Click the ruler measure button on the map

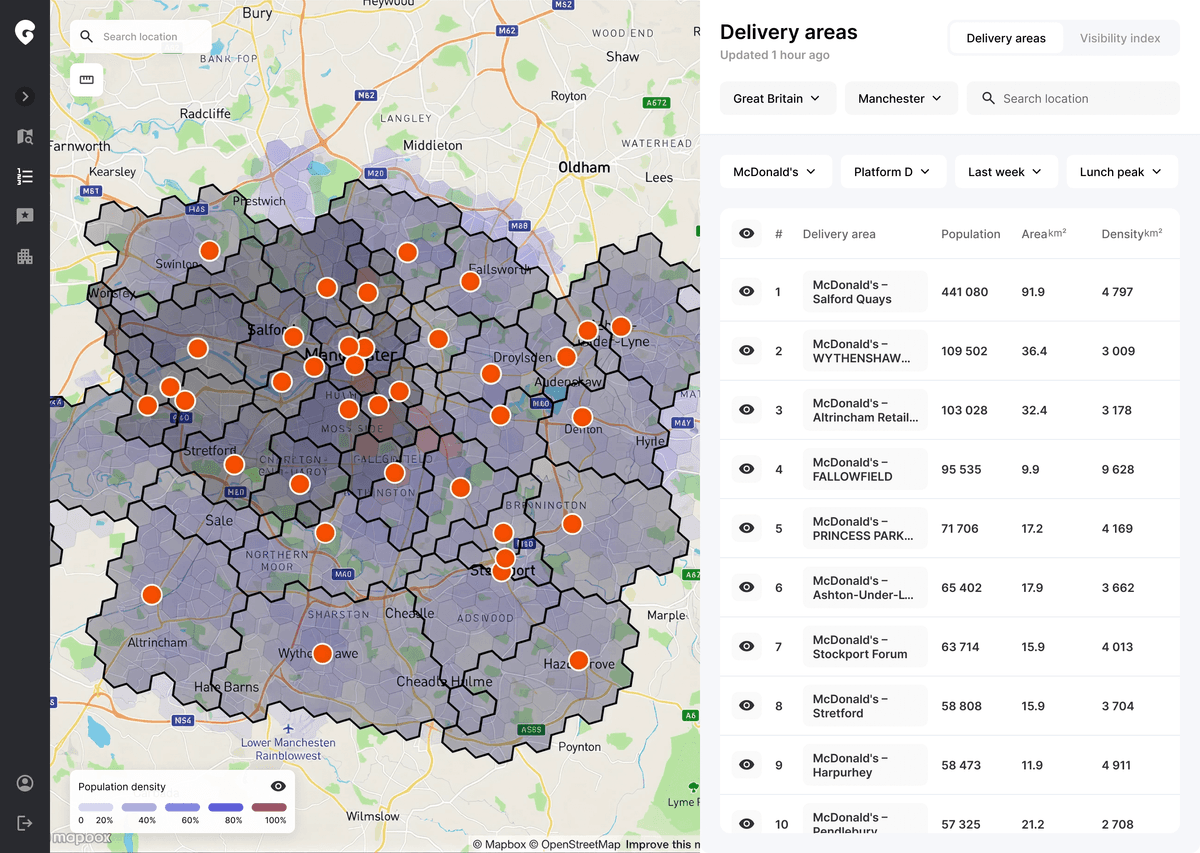(x=86, y=80)
